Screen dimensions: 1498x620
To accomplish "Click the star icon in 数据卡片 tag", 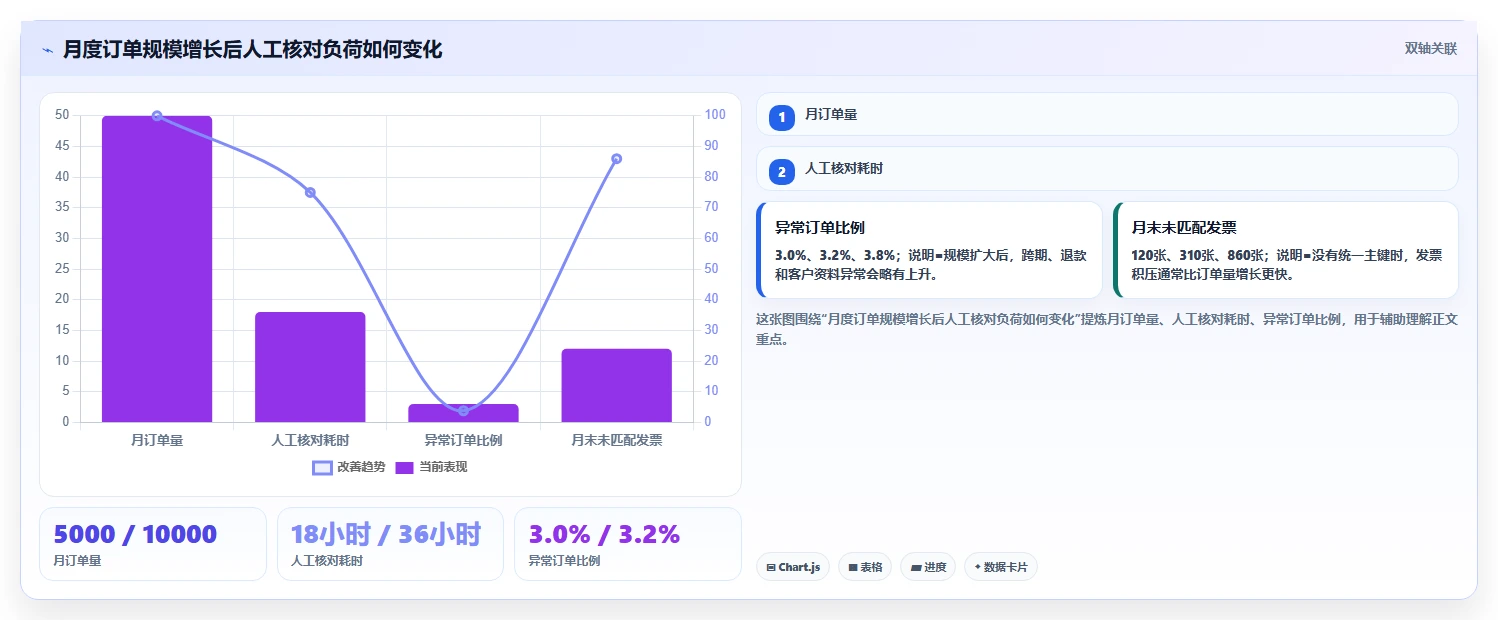I will [978, 567].
